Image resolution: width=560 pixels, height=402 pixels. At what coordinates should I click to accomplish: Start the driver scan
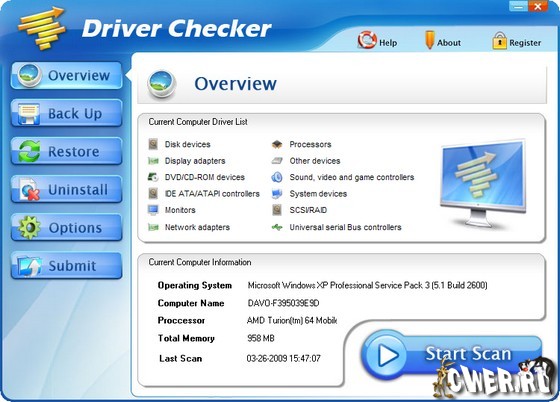(451, 355)
